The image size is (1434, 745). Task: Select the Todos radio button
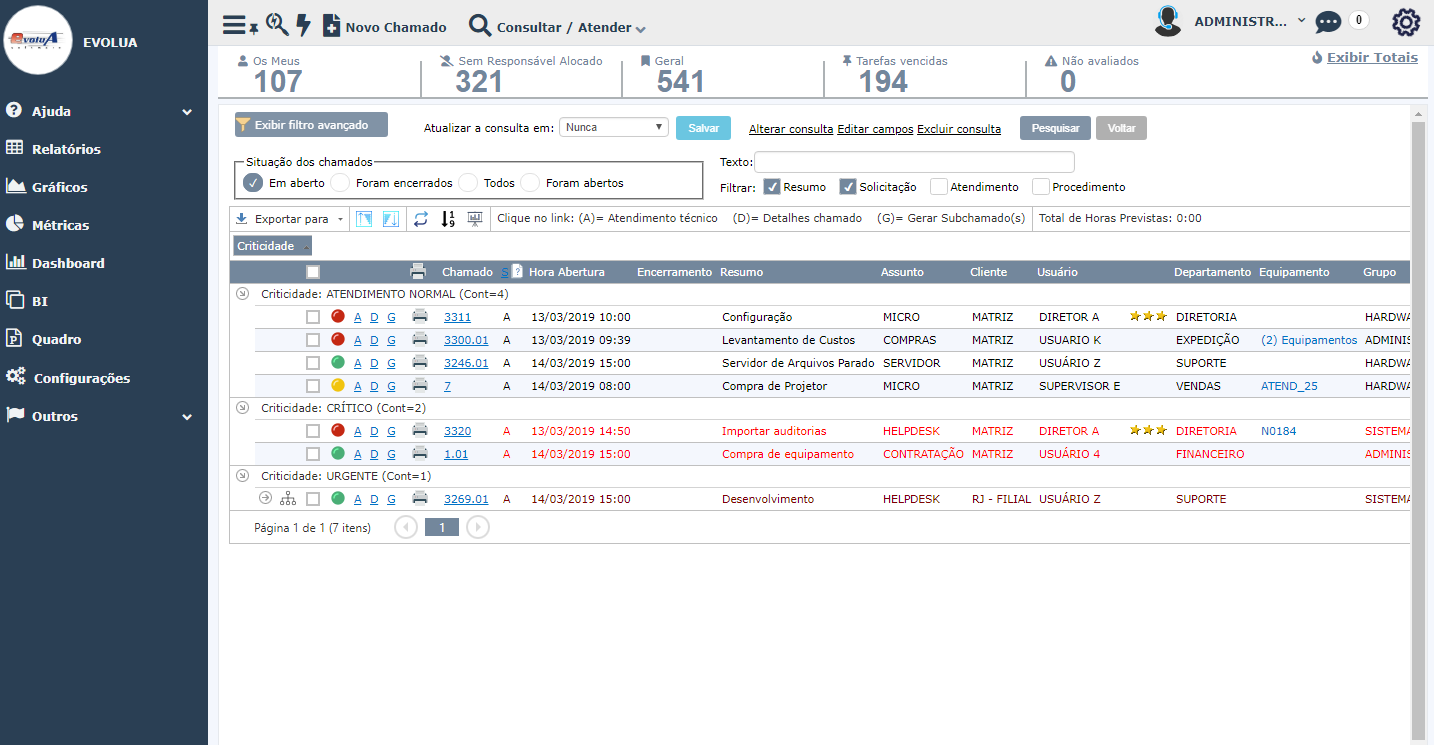[468, 183]
